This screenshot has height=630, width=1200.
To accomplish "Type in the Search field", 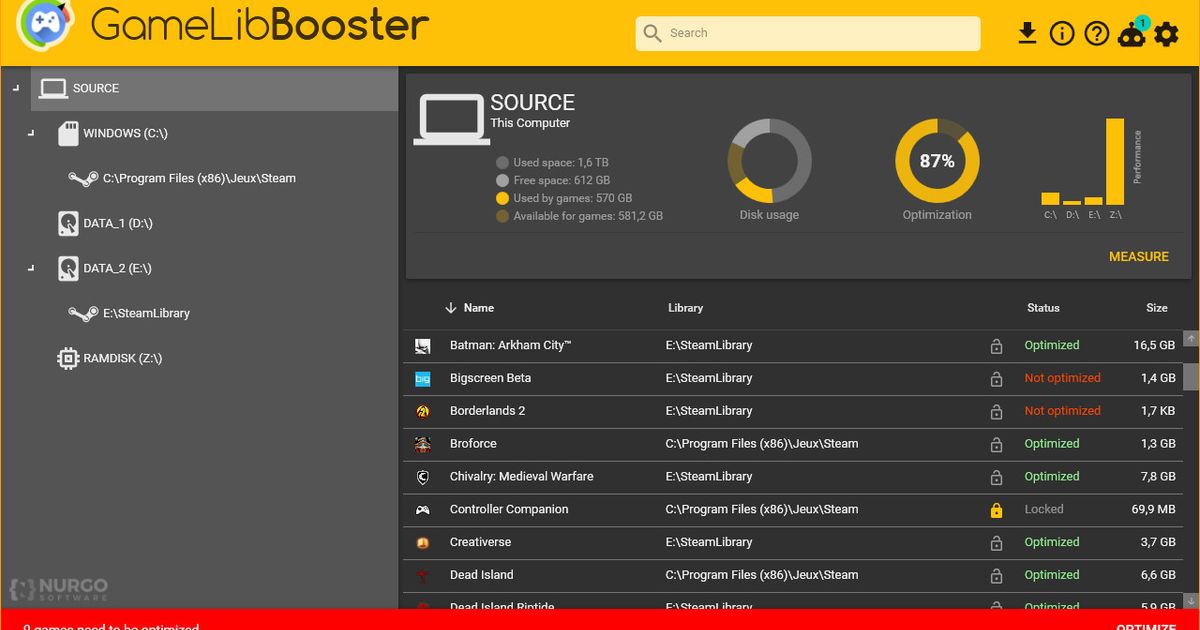I will 808,33.
